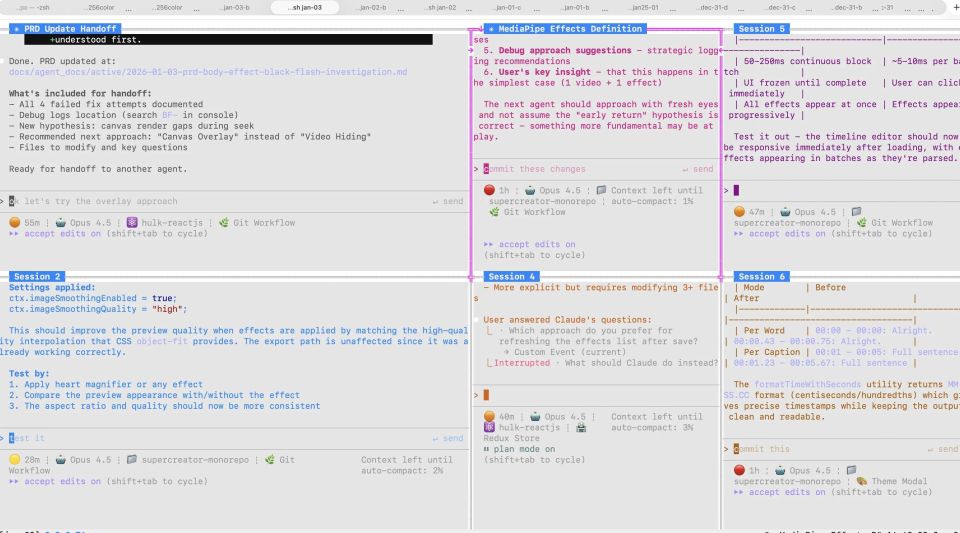Click the yellow 28m status dot in Session 2
Image resolution: width=960 pixels, height=533 pixels.
[x=15, y=460]
